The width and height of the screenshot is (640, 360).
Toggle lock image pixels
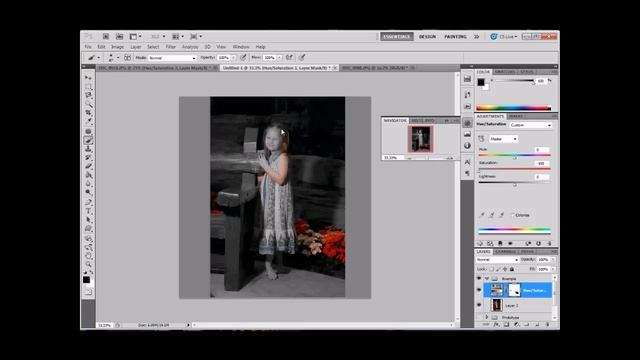tap(498, 269)
